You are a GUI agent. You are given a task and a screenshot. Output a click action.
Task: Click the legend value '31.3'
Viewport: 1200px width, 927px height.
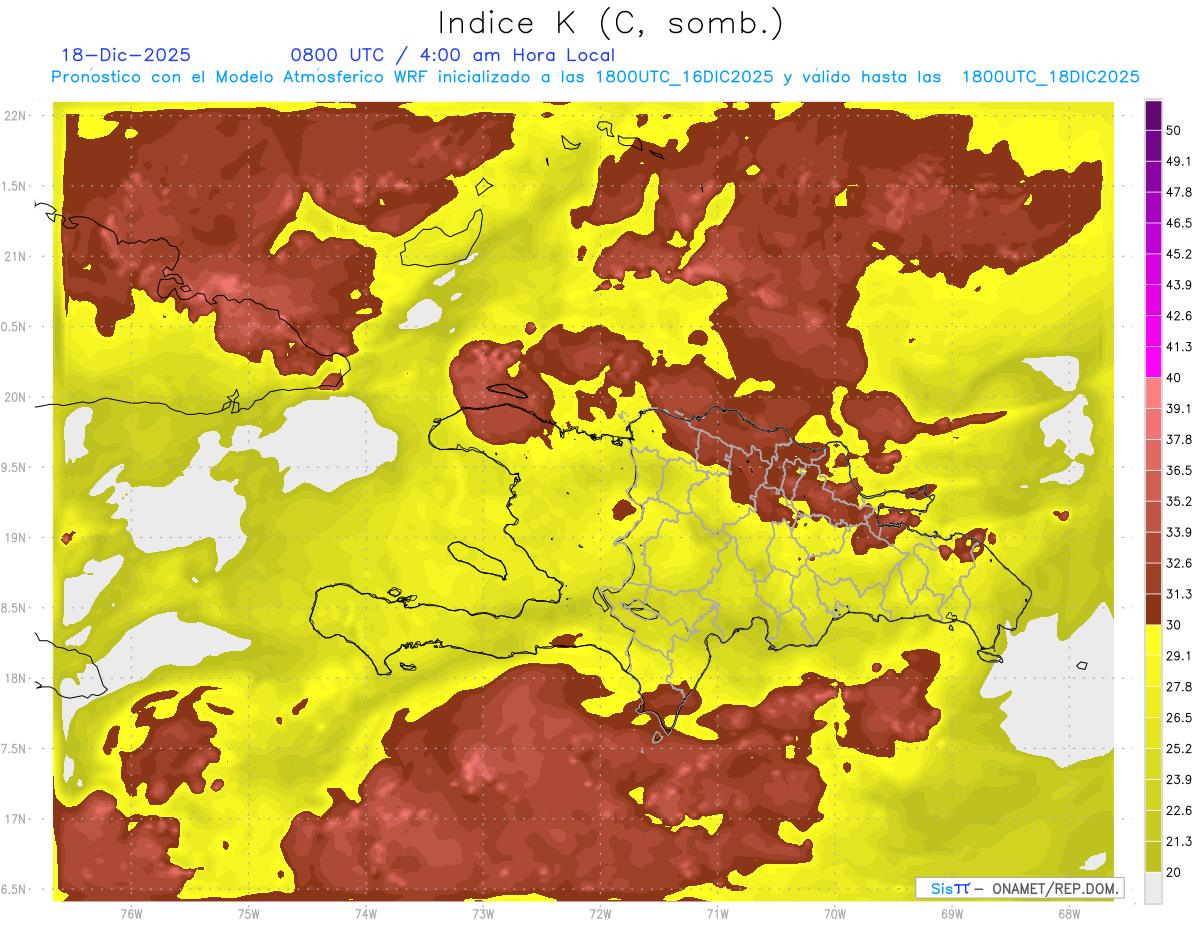click(1179, 594)
